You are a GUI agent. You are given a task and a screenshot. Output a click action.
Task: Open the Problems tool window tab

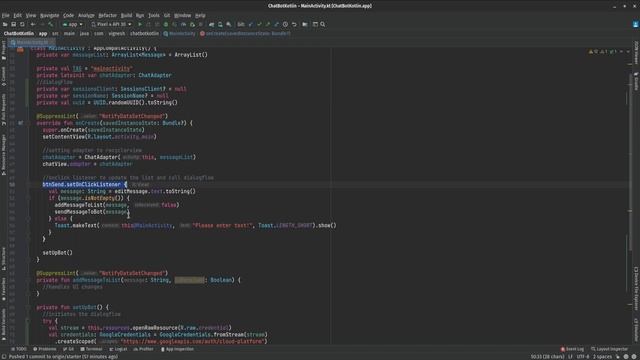pos(44,349)
